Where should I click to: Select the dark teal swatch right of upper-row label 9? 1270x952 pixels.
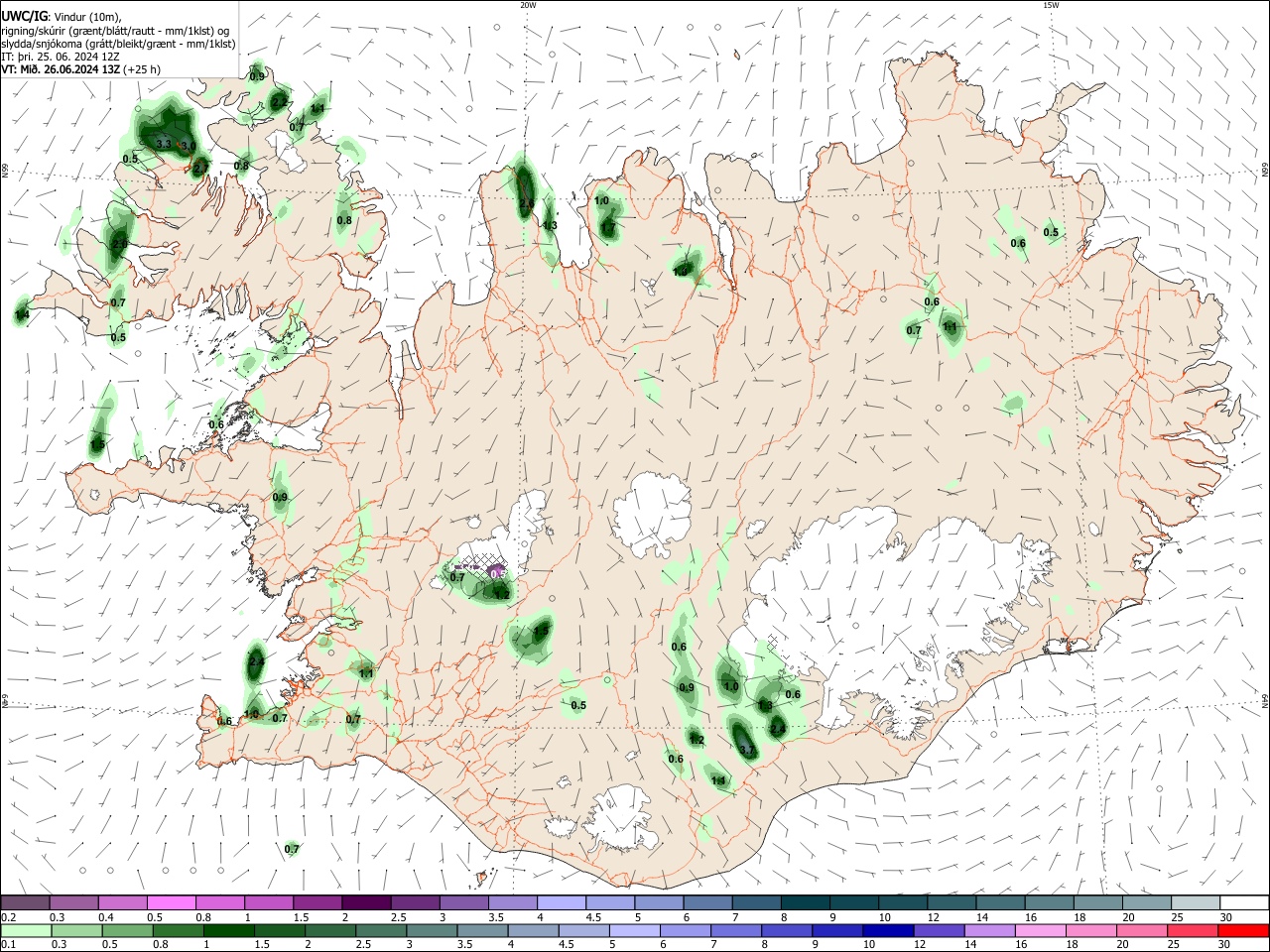pyautogui.click(x=854, y=902)
